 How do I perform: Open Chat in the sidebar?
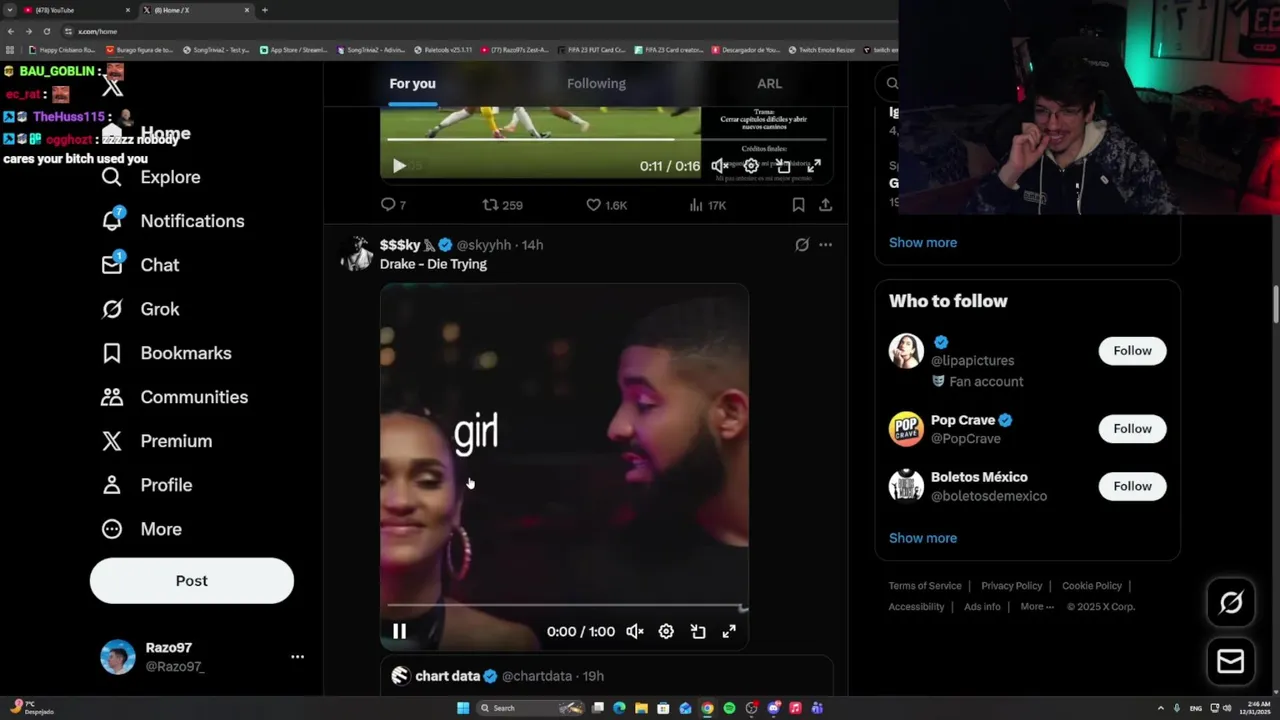point(140,265)
